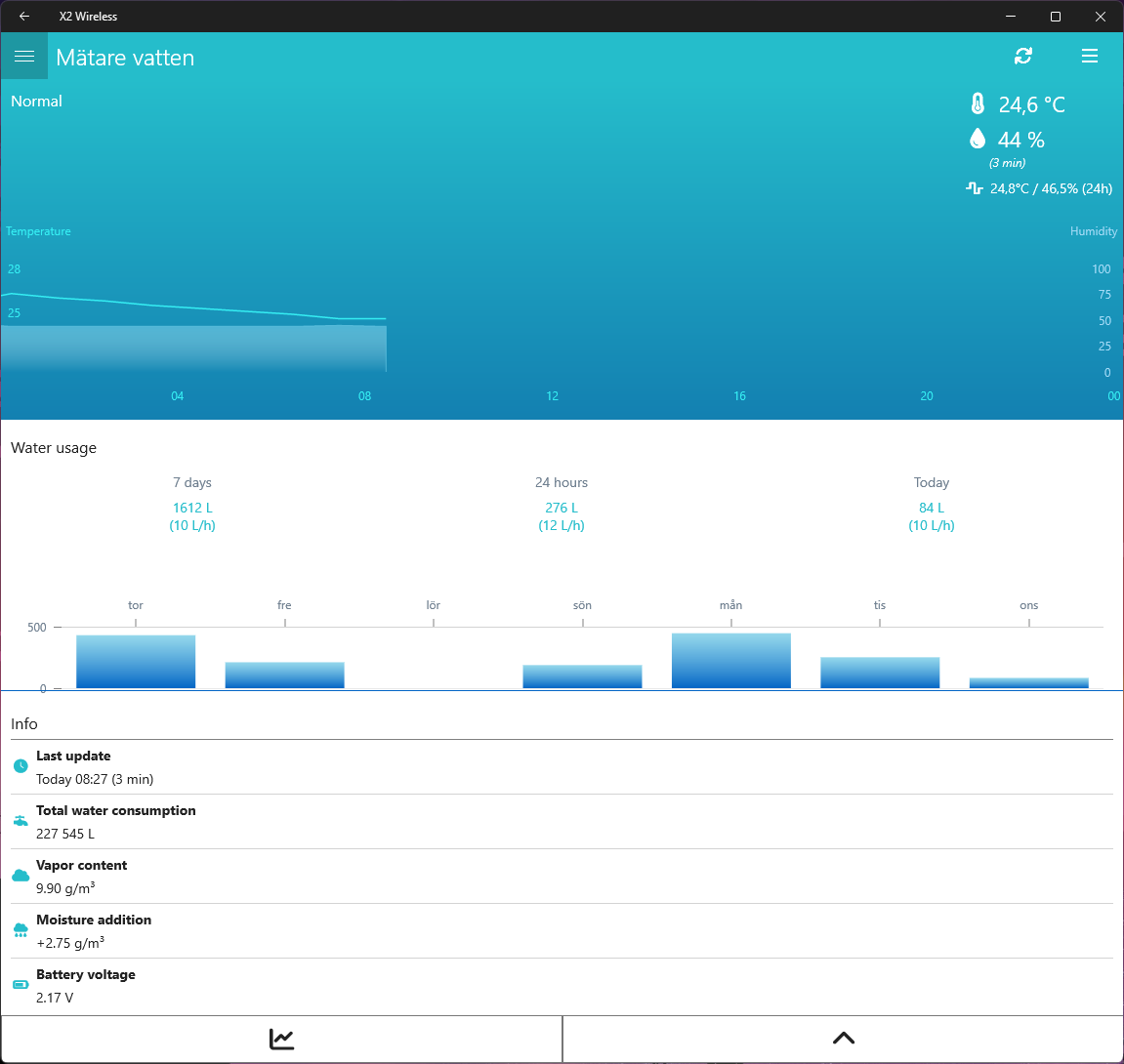The image size is (1124, 1064).
Task: Click the back arrow in title bar
Action: 24,16
